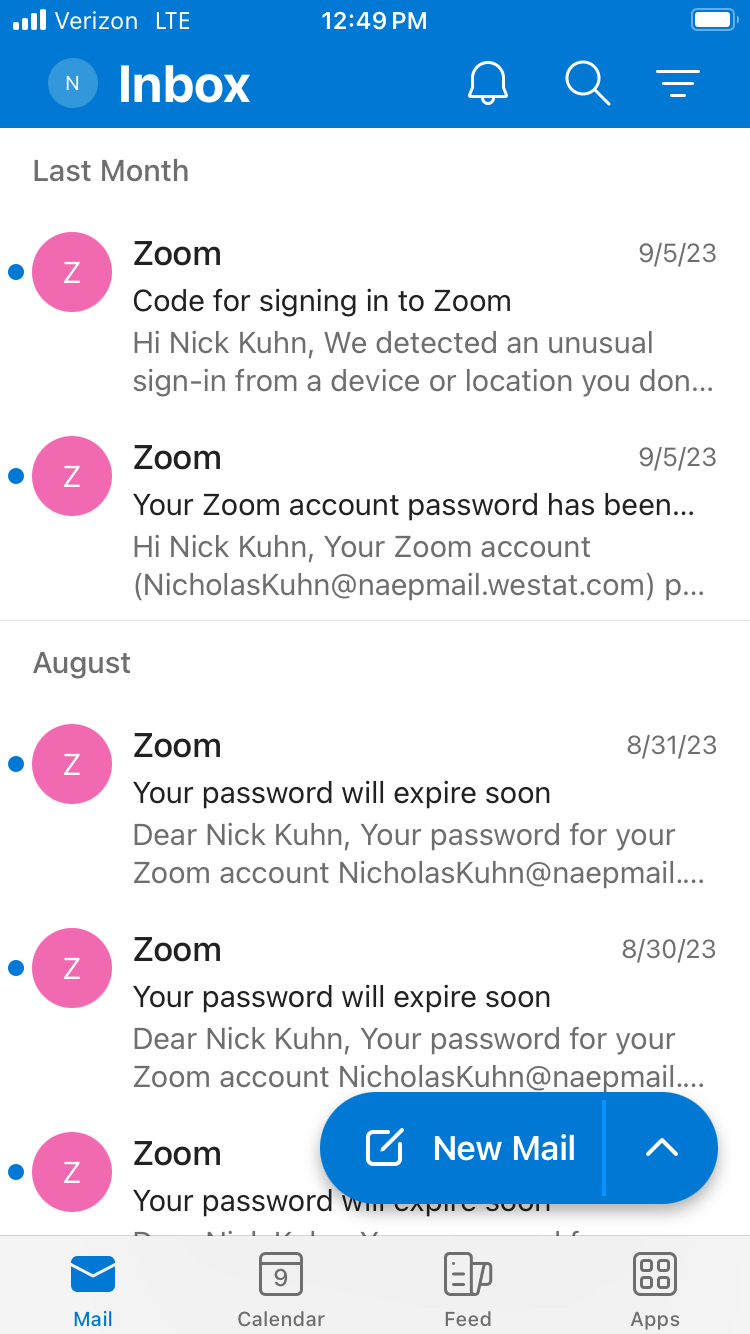
Task: Tap the compose pencil icon in New Mail
Action: point(385,1148)
